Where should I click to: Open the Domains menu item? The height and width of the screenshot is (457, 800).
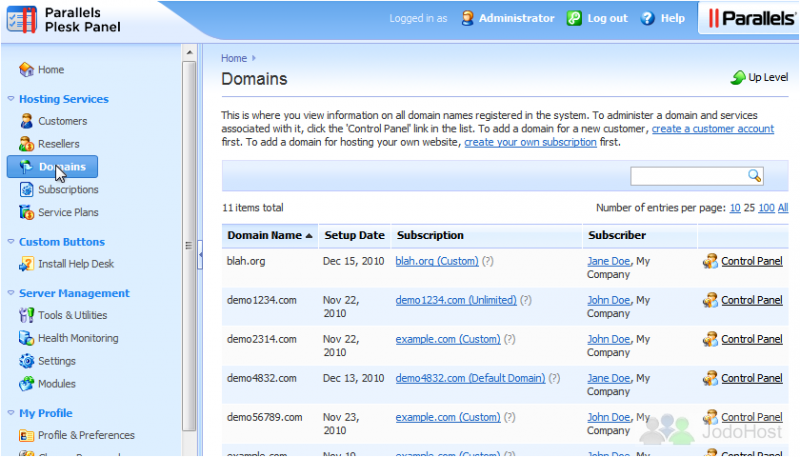point(52,167)
